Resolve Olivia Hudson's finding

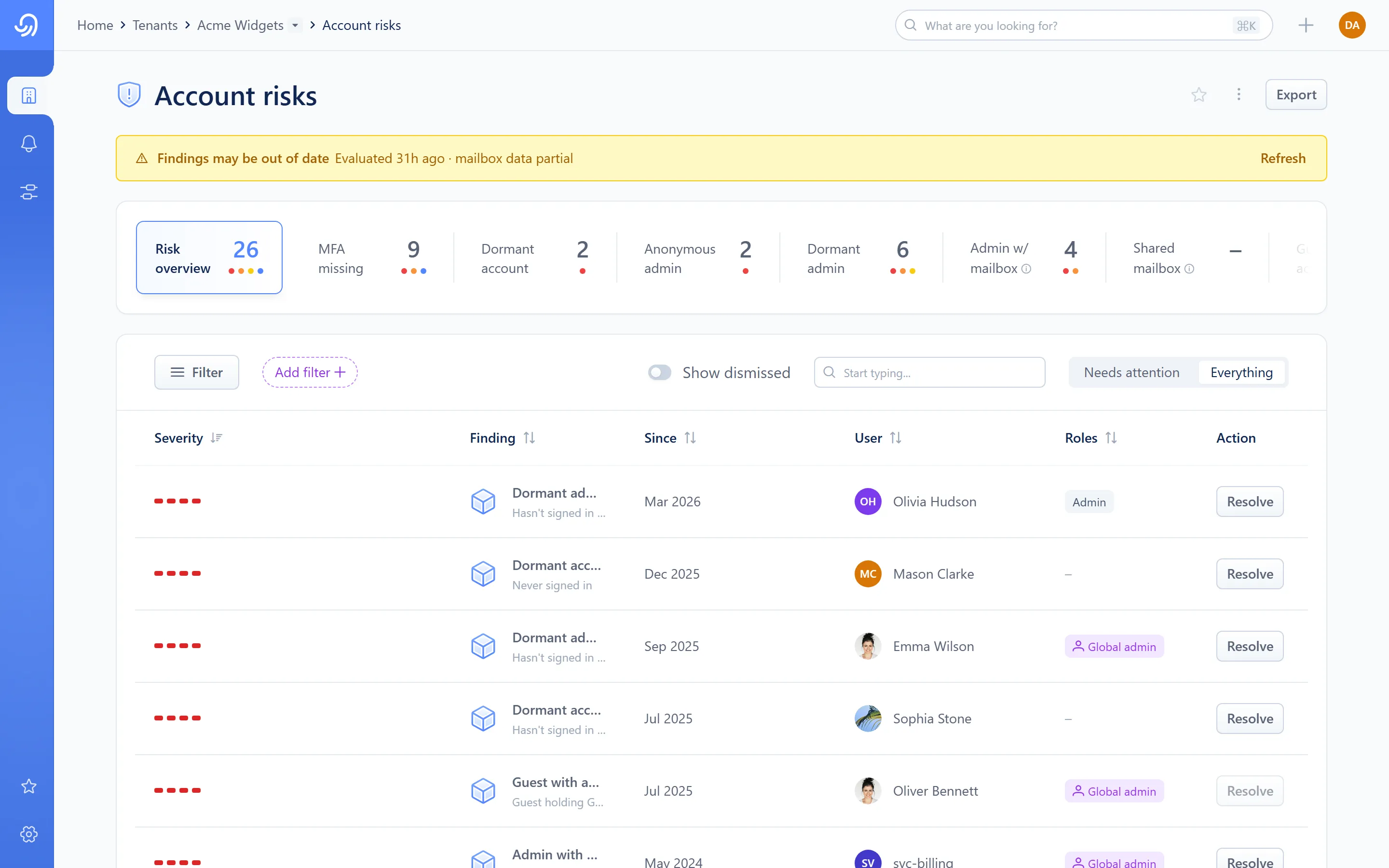pyautogui.click(x=1250, y=502)
